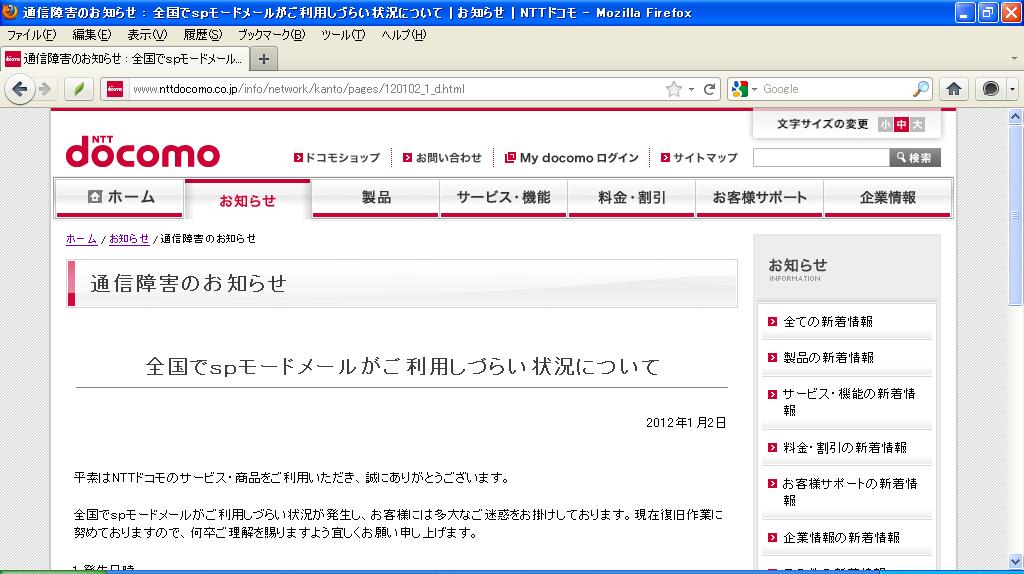Click the 検索 site search button

click(x=915, y=157)
